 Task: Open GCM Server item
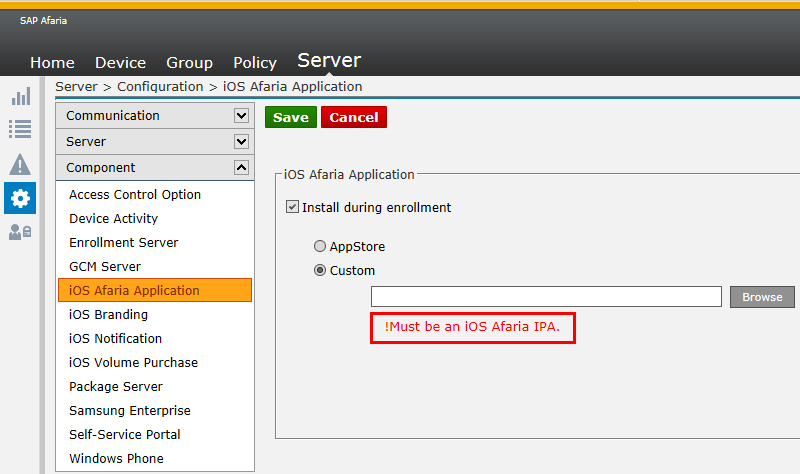point(105,266)
